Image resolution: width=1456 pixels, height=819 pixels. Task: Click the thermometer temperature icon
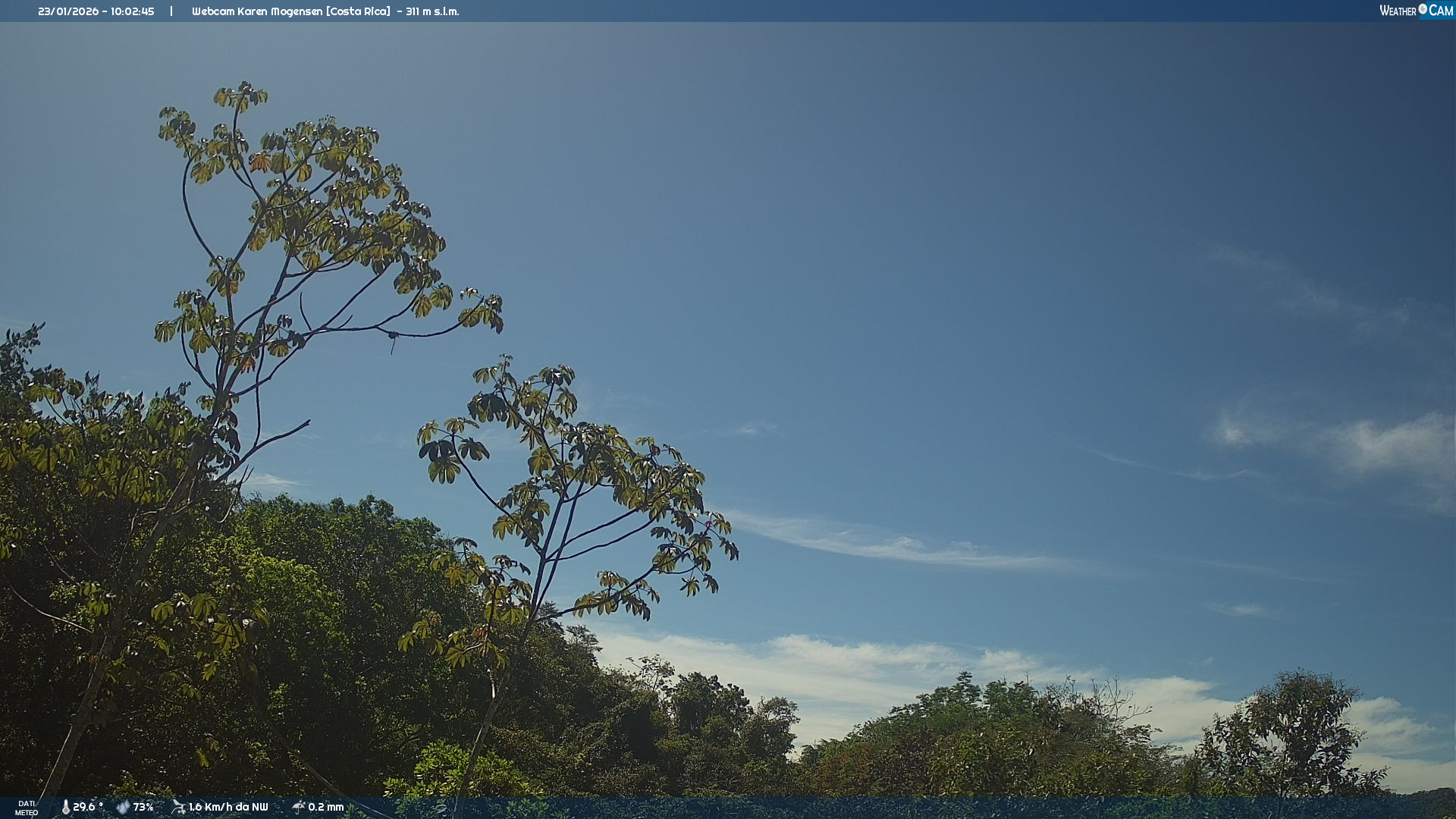(x=66, y=807)
